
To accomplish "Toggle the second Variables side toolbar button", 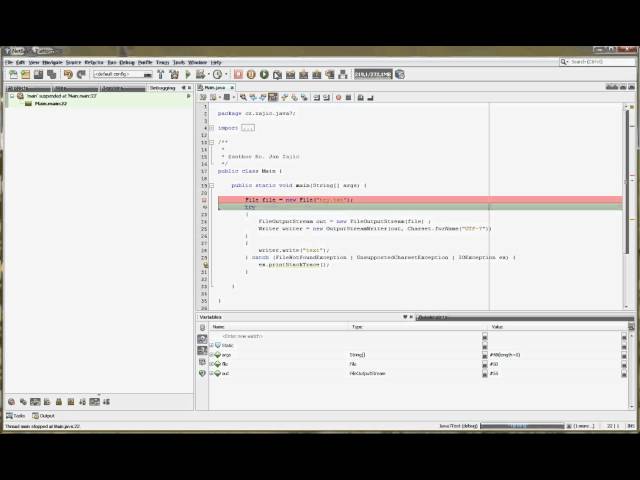I will click(x=202, y=339).
